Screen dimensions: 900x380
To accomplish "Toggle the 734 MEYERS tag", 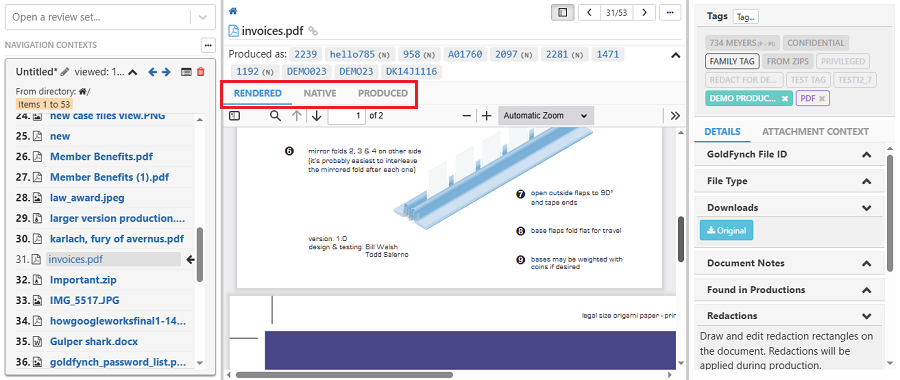I will click(x=742, y=42).
